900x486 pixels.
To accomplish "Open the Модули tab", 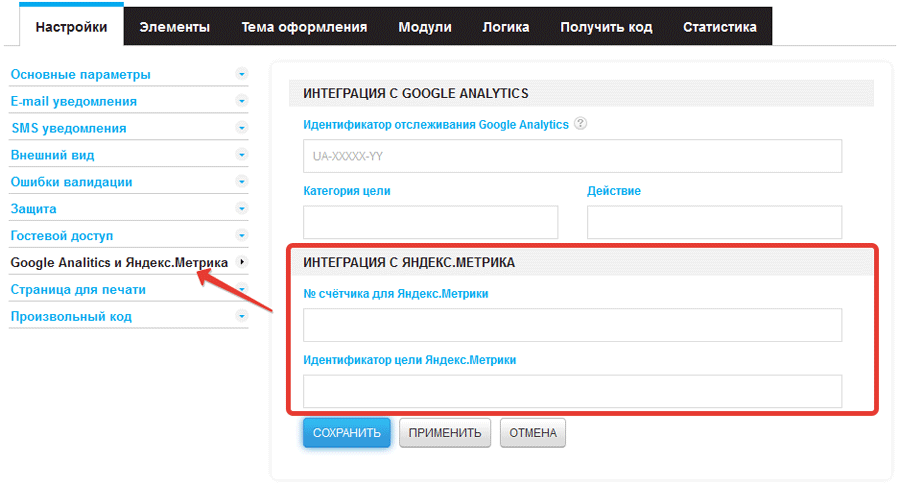I will [x=424, y=27].
